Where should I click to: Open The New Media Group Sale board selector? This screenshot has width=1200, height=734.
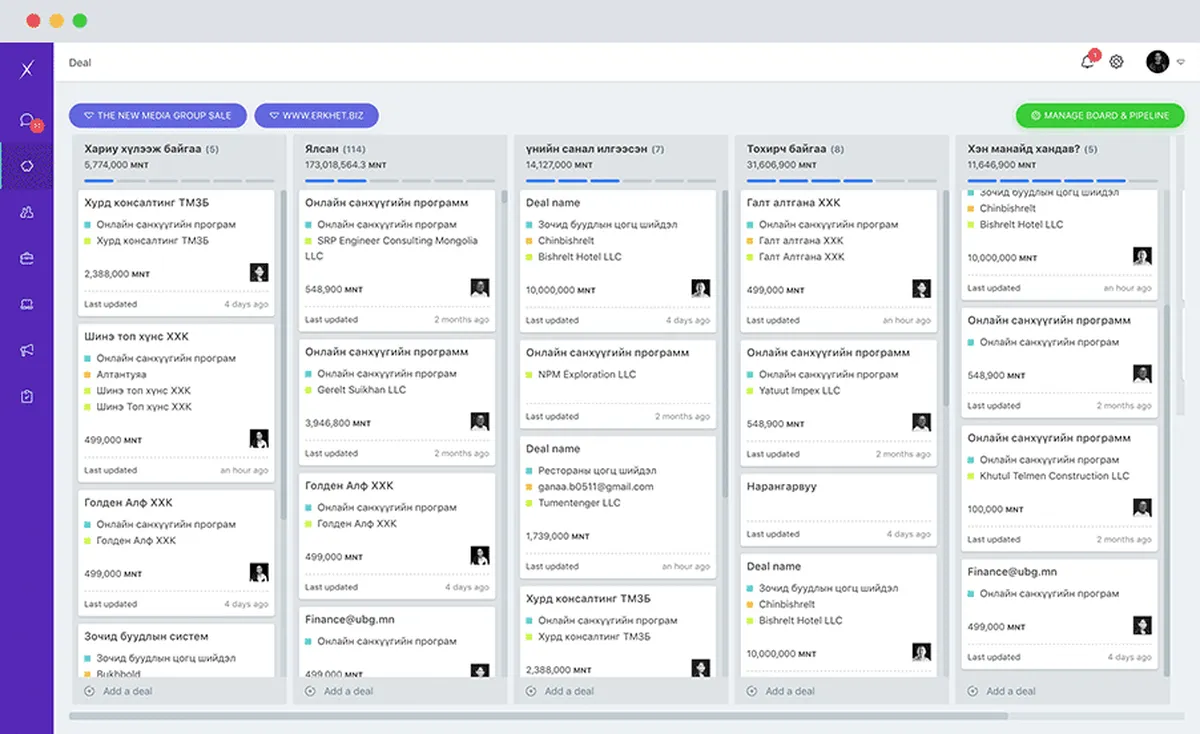point(157,115)
